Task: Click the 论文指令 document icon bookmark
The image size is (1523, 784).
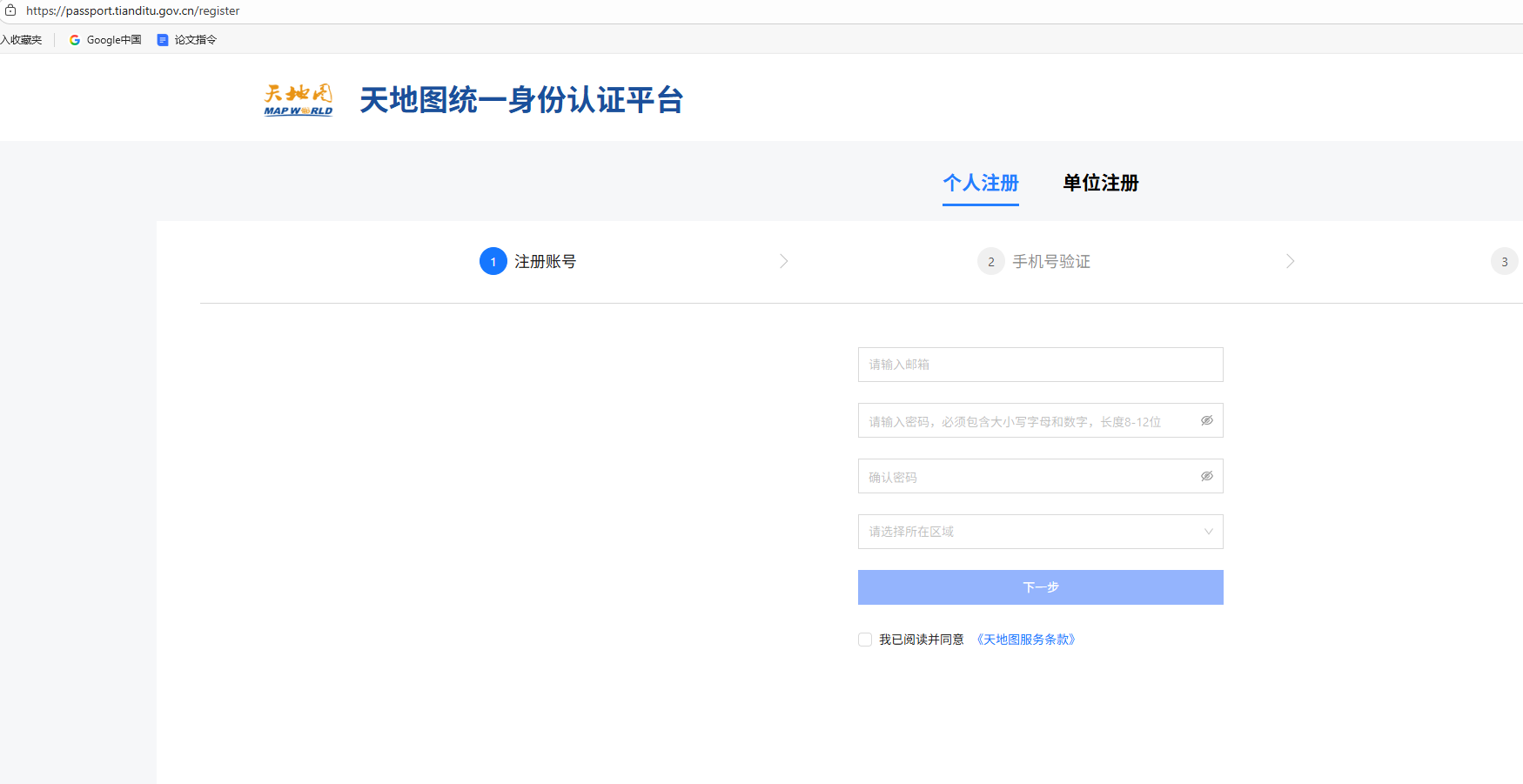Action: coord(163,40)
